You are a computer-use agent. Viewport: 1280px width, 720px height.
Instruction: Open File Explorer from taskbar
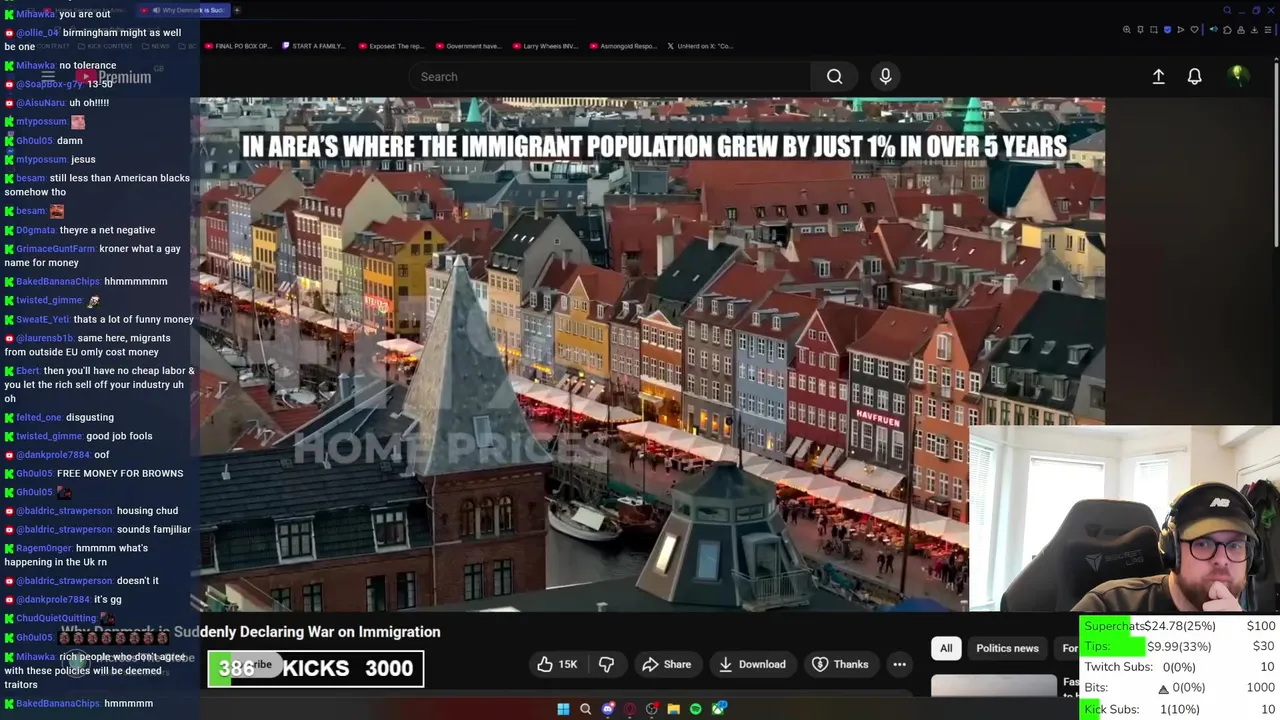[674, 709]
